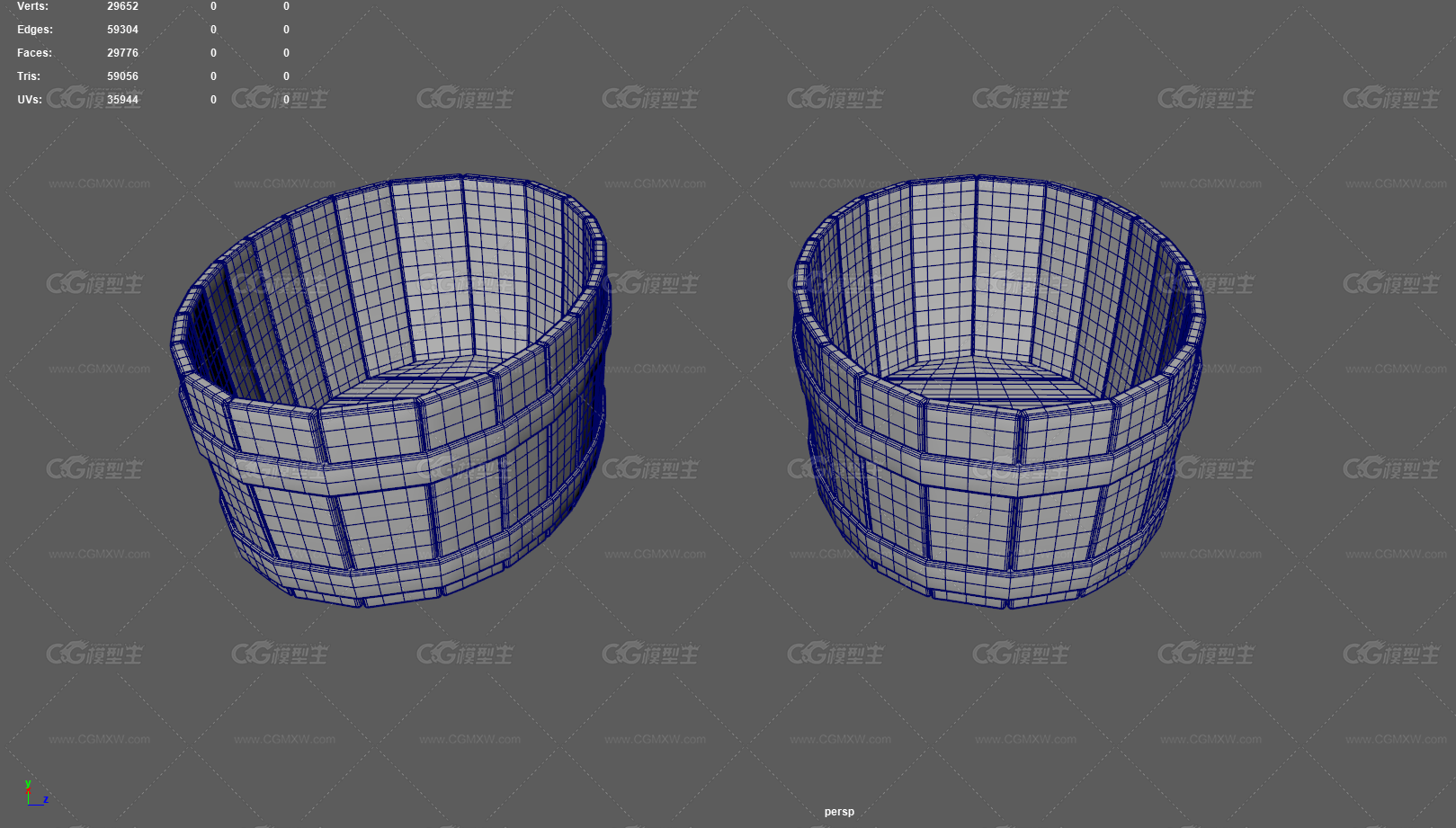Click the face count value 29776

[x=122, y=53]
